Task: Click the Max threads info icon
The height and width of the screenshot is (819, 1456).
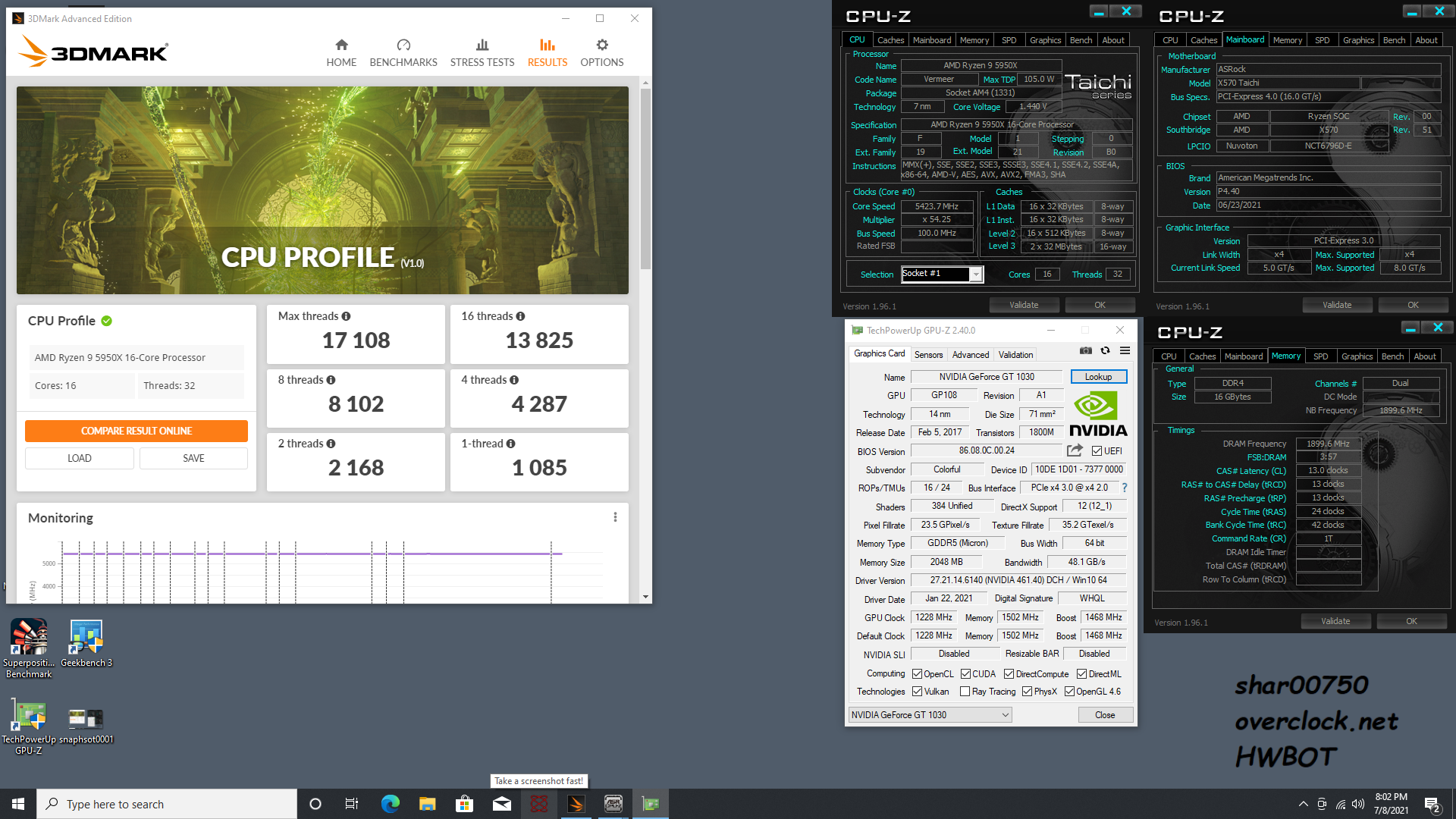Action: (346, 316)
